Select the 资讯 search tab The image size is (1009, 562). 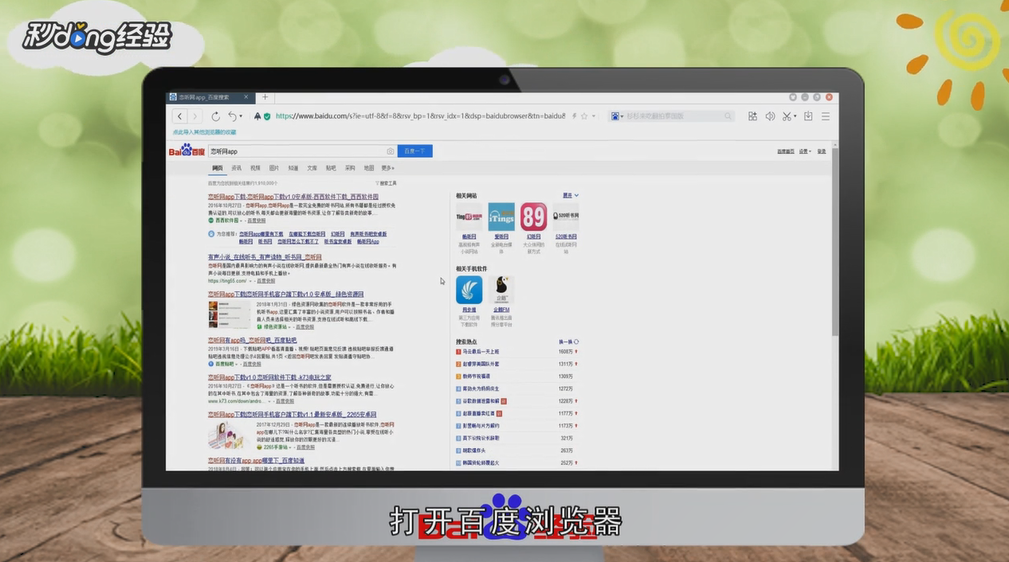click(236, 168)
